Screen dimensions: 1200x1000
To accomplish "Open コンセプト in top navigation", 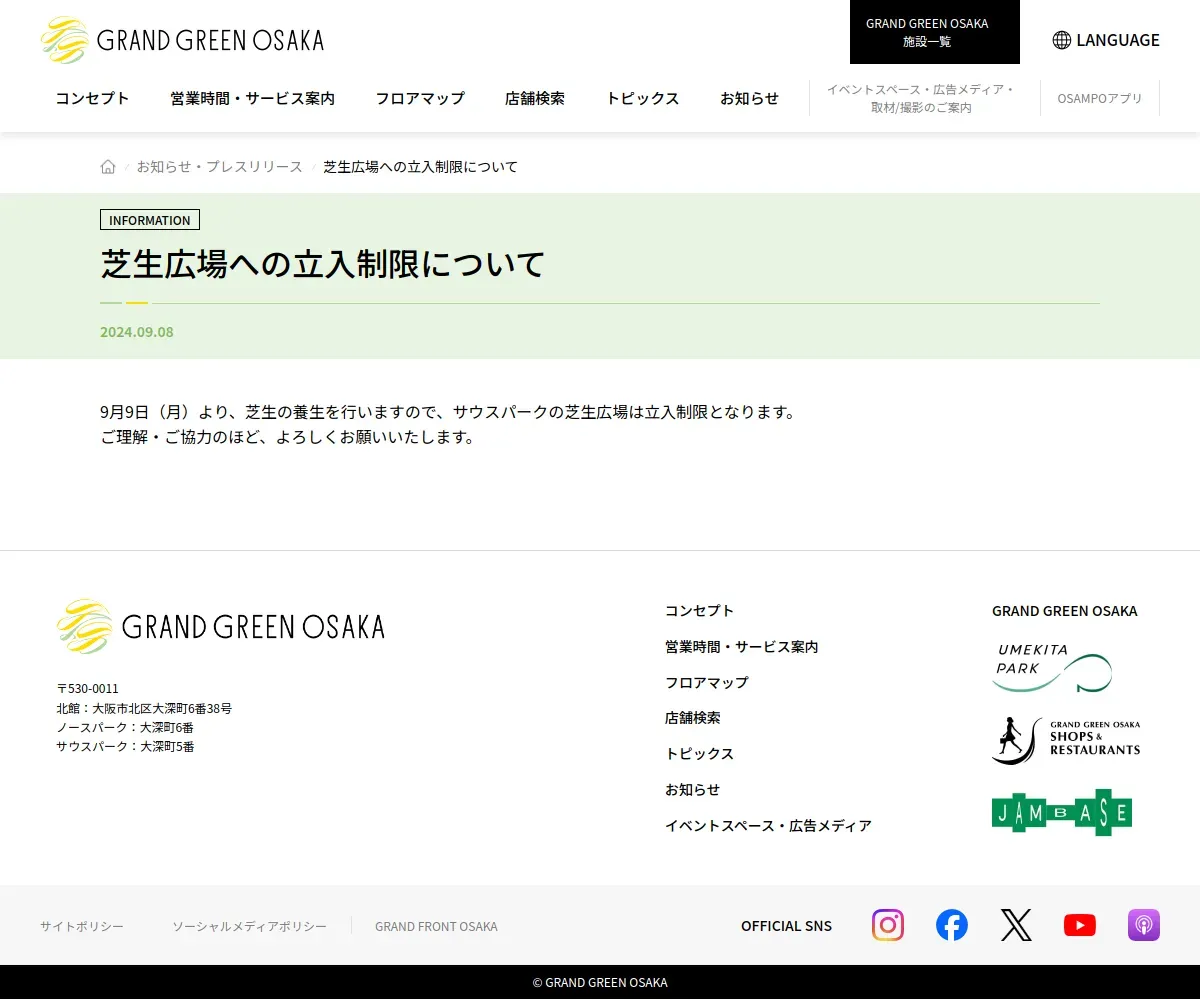I will pos(92,98).
